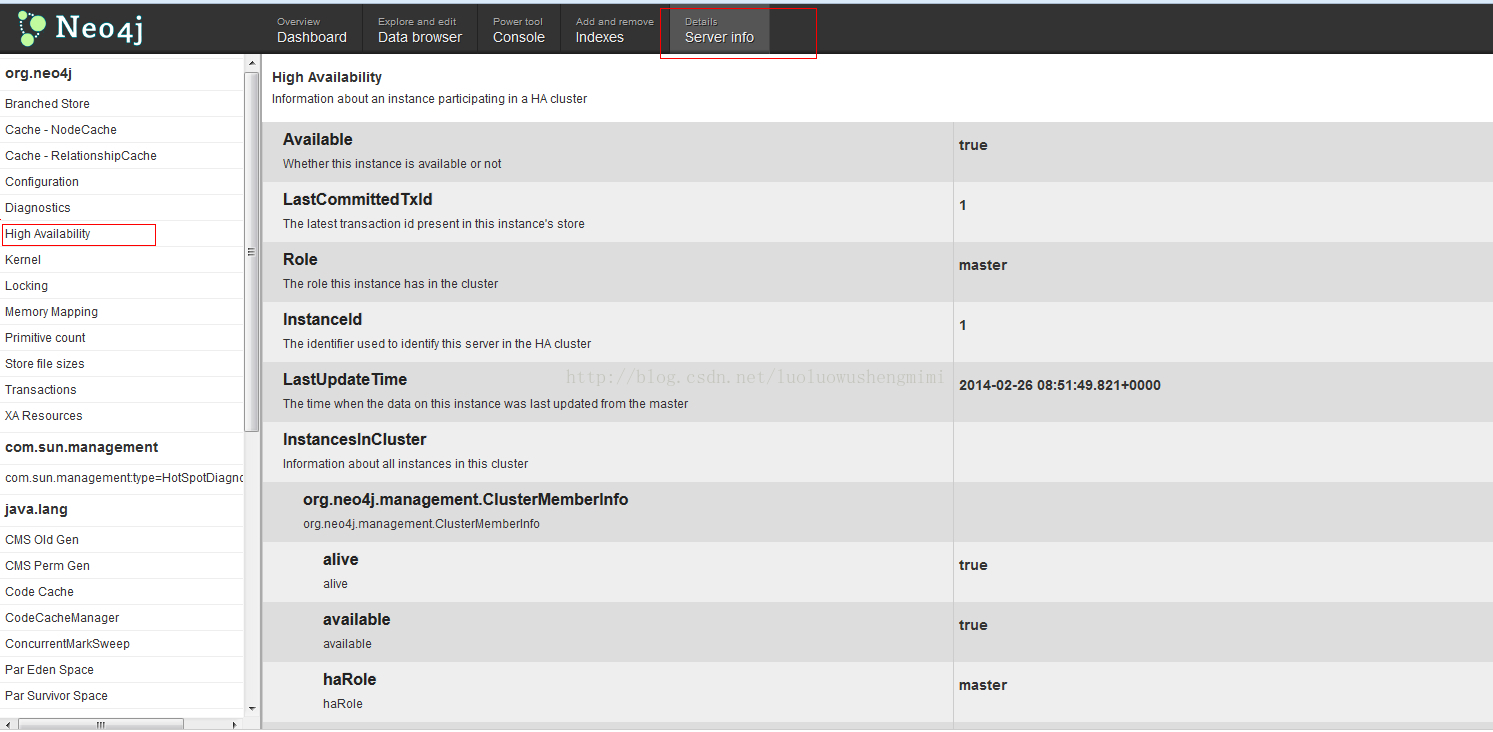
Task: Click the java.lang section heading
Action: [36, 509]
